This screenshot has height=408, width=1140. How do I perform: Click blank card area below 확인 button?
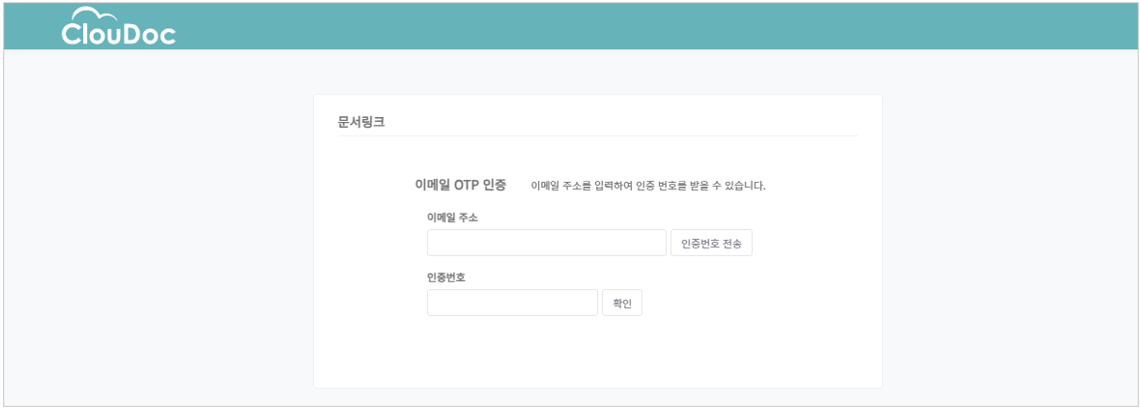click(x=598, y=353)
